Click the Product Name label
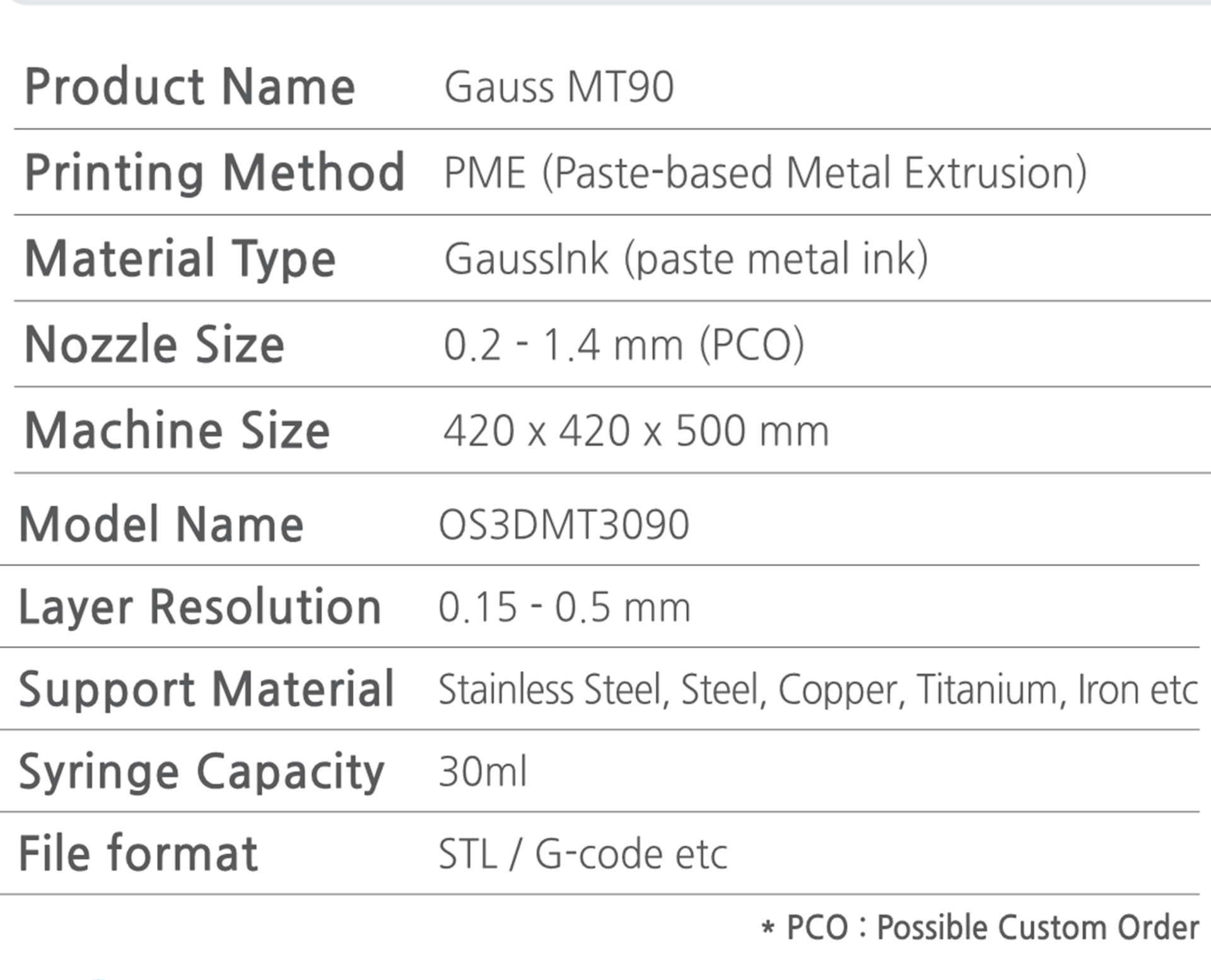The width and height of the screenshot is (1211, 980). click(x=190, y=86)
